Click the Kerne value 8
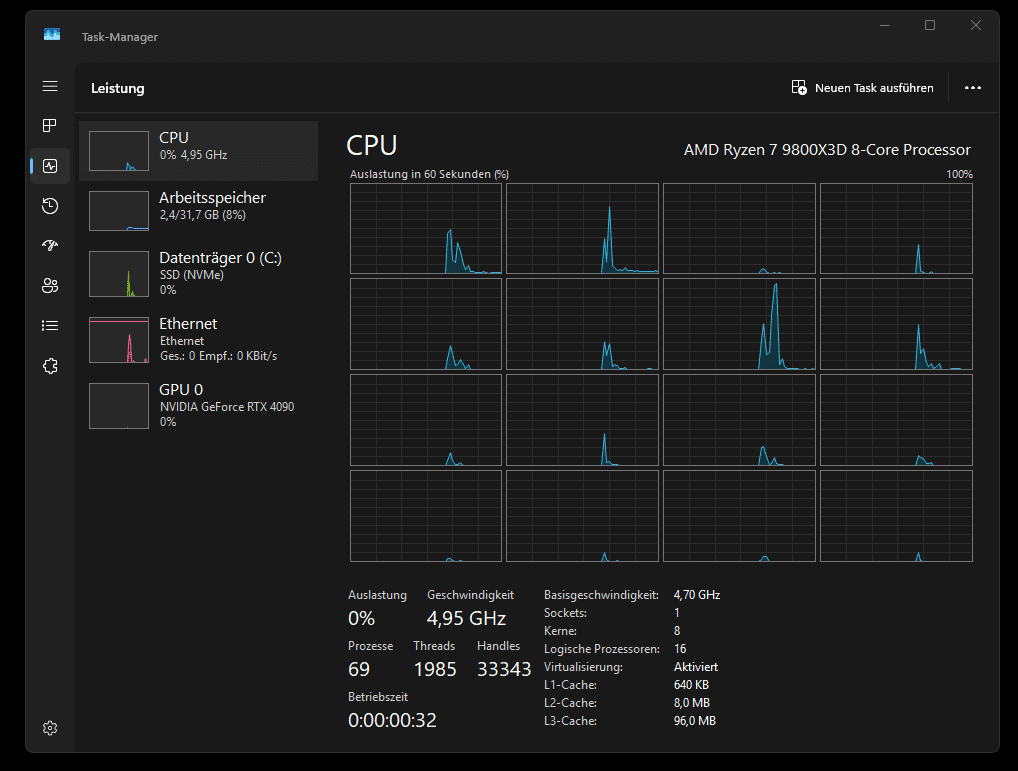 point(677,631)
